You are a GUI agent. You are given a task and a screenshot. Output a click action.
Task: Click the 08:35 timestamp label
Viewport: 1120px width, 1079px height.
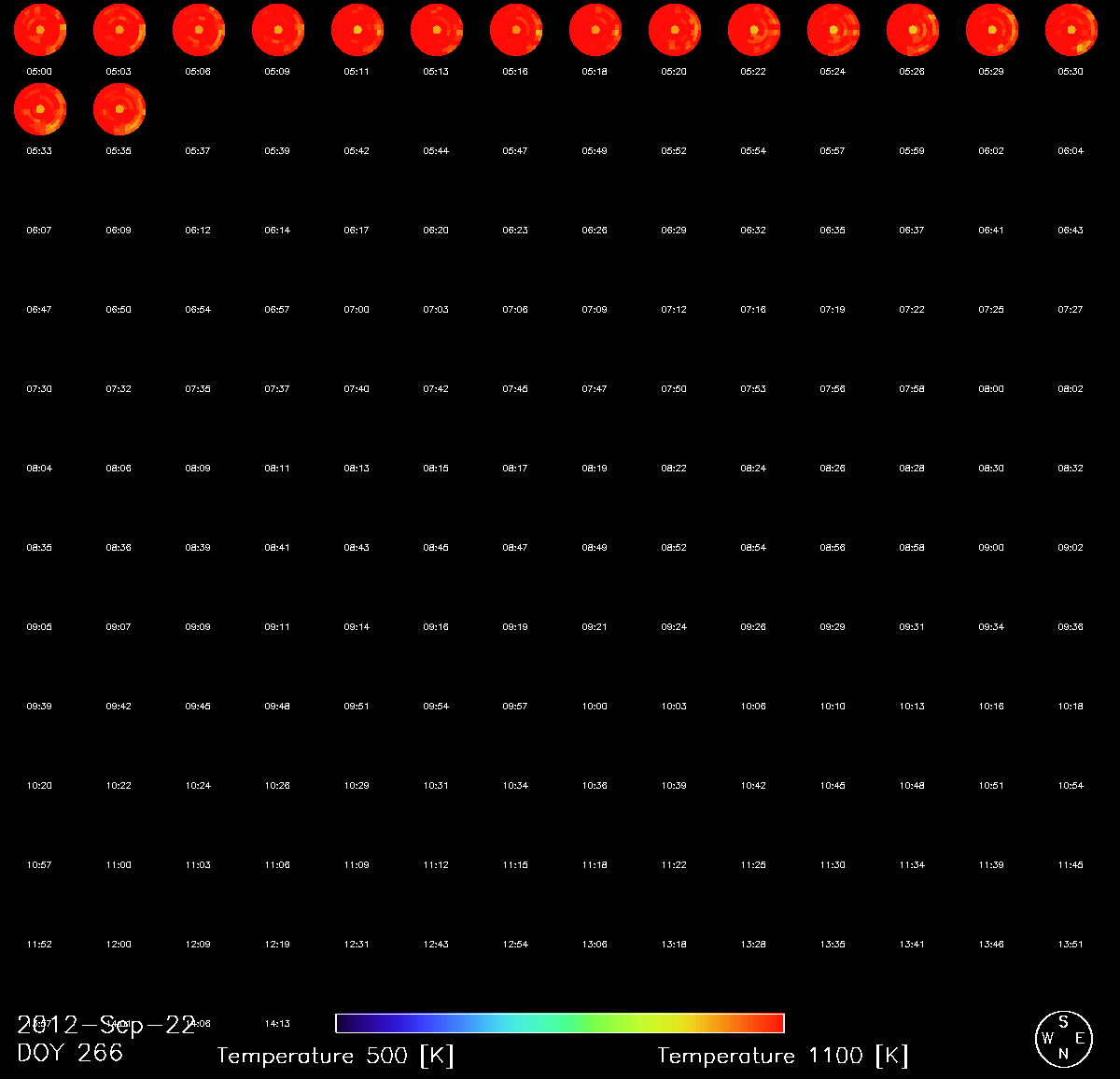click(x=39, y=548)
